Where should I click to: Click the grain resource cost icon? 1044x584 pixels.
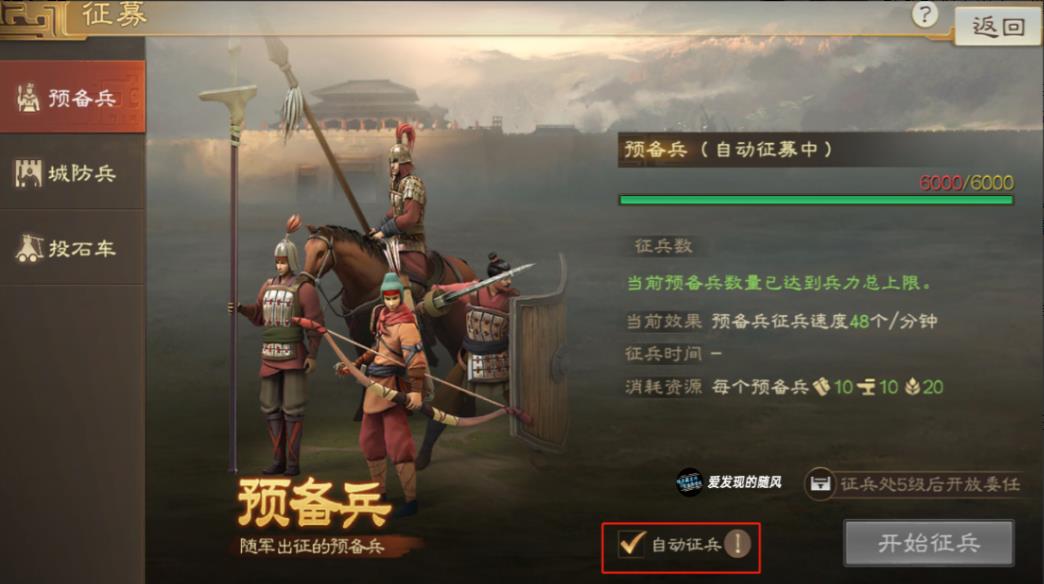tap(913, 387)
